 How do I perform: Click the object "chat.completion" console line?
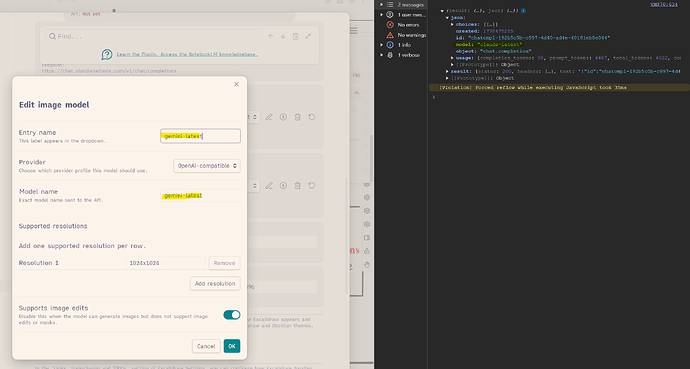493,51
